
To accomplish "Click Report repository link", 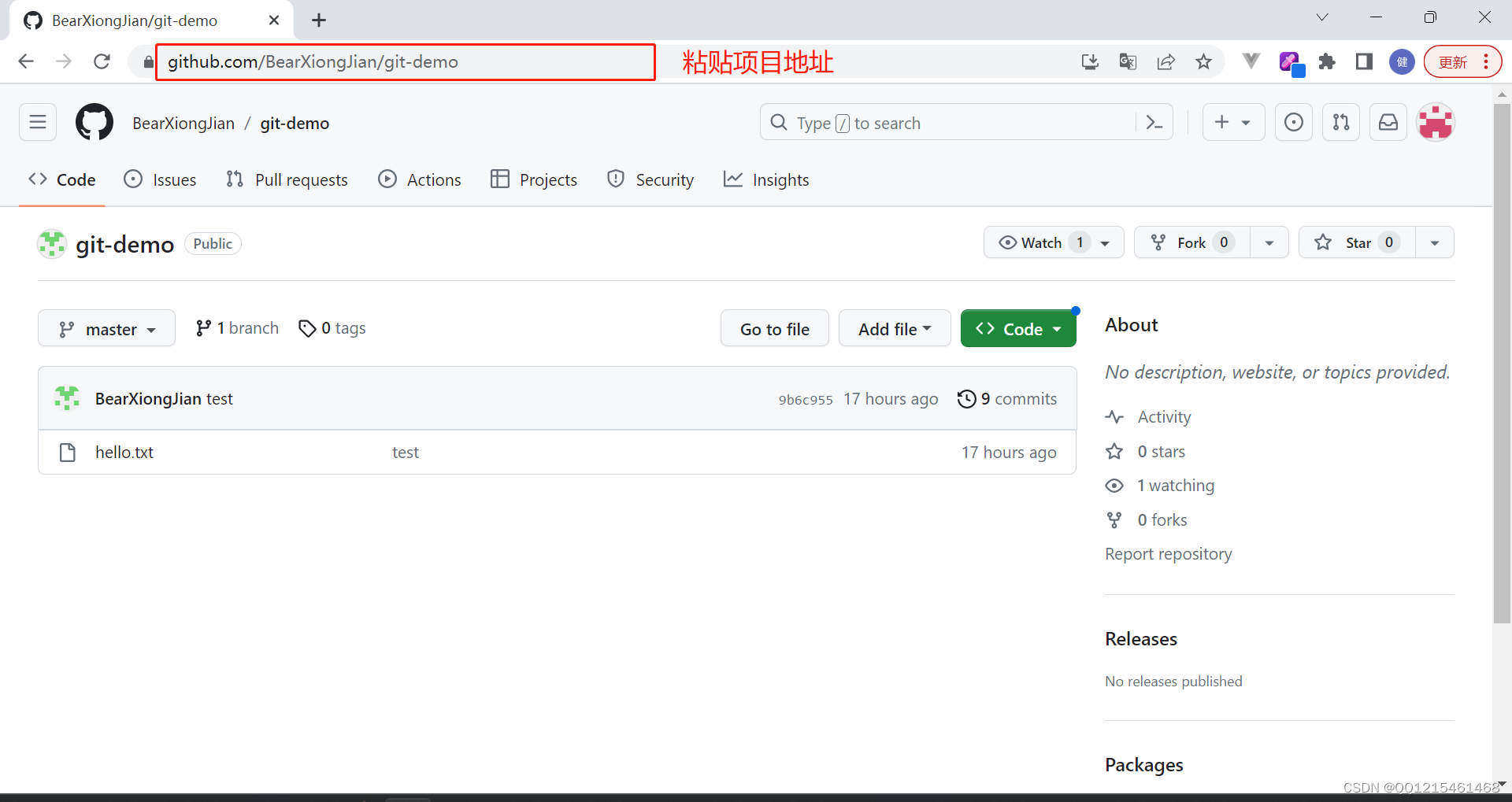I will point(1169,554).
